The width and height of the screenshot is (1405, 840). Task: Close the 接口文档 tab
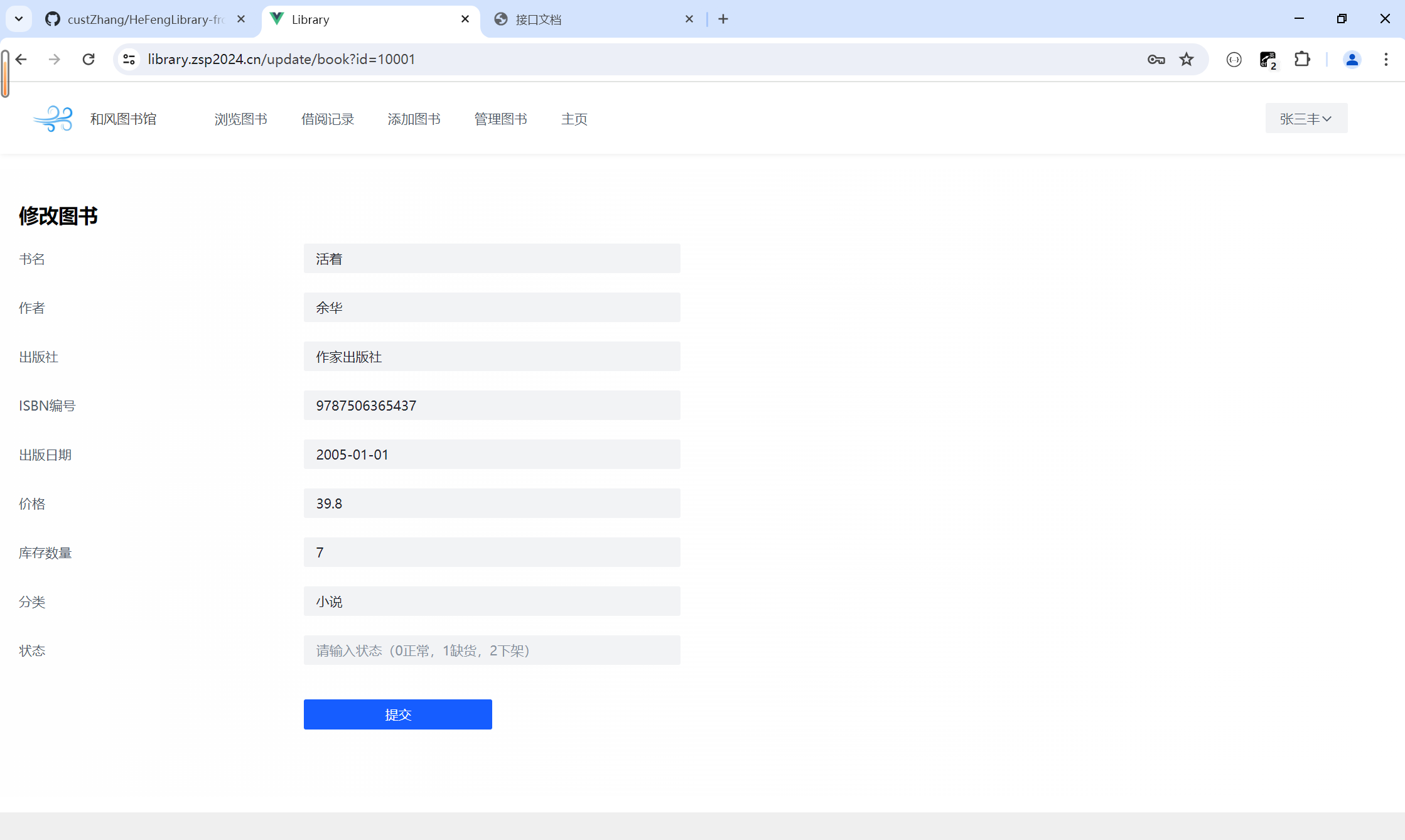pyautogui.click(x=689, y=19)
